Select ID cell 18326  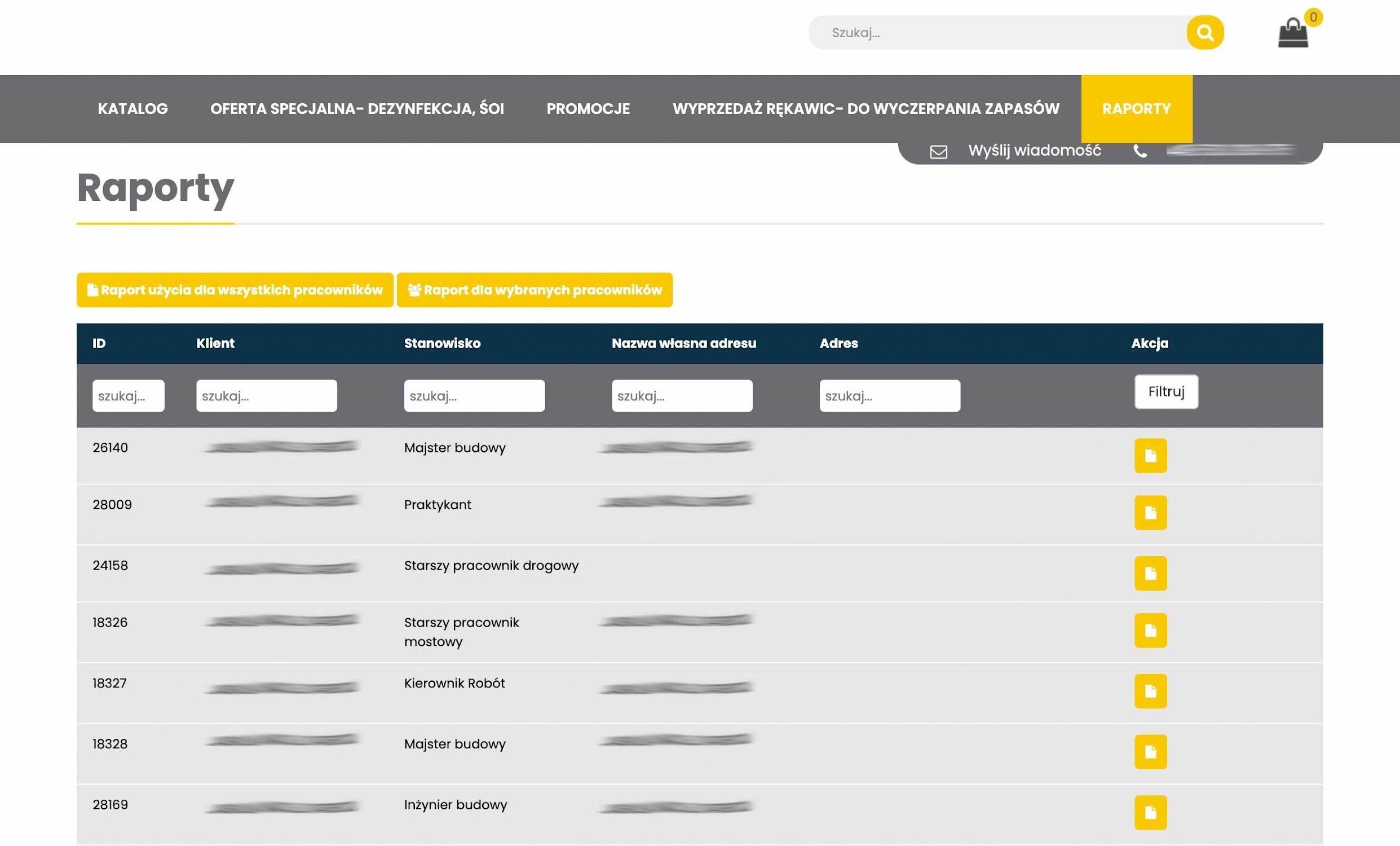(x=109, y=622)
